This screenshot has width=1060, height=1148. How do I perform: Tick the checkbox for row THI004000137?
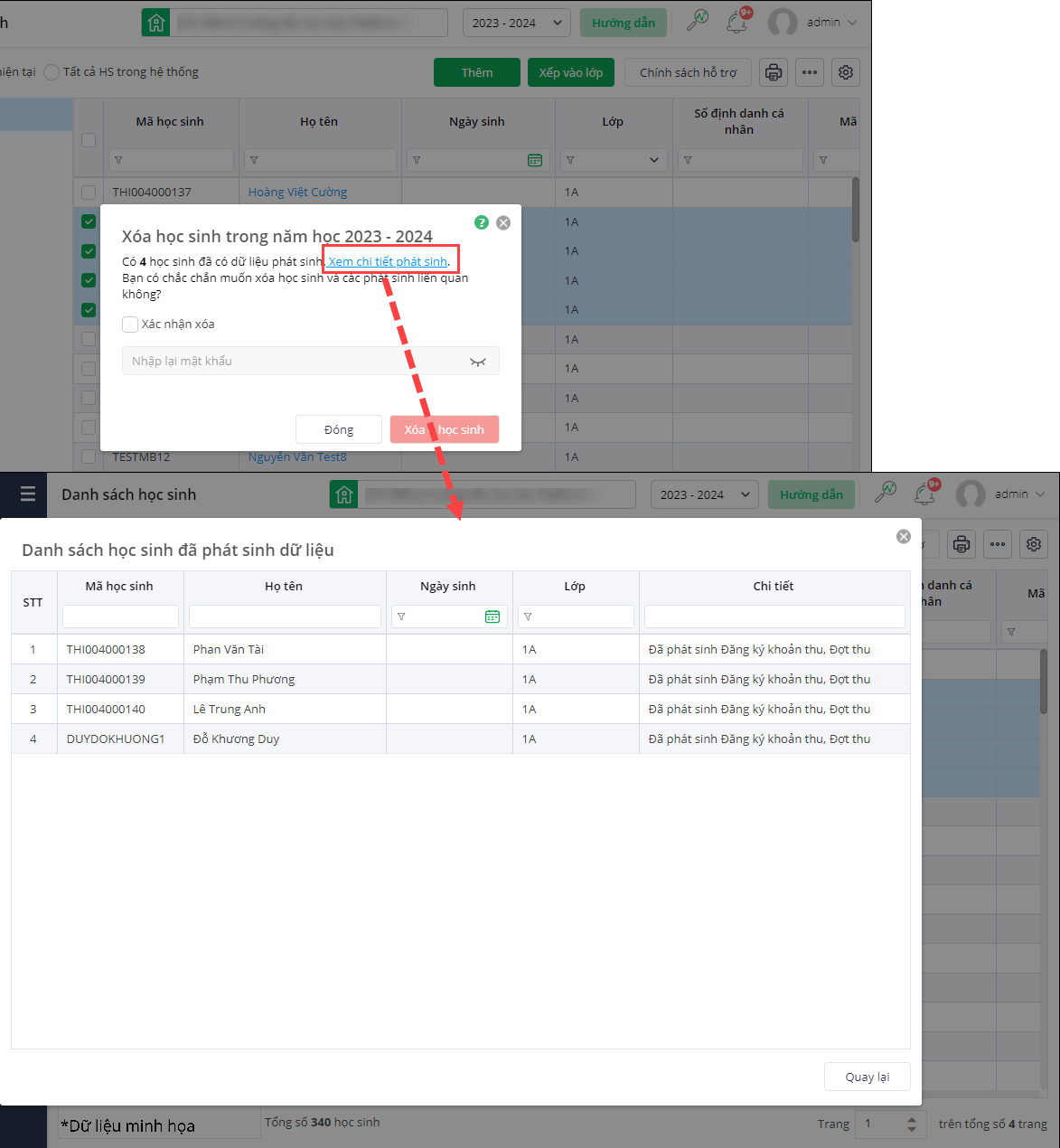tap(89, 193)
